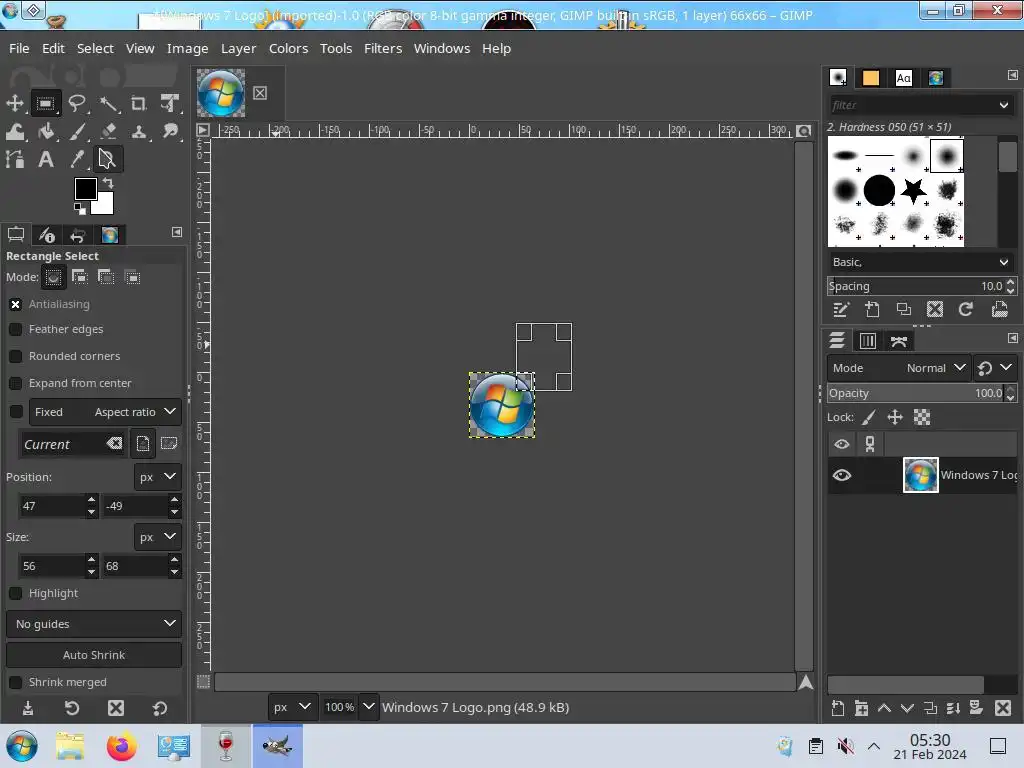This screenshot has width=1024, height=768.
Task: Select the black star brush
Action: tap(913, 191)
